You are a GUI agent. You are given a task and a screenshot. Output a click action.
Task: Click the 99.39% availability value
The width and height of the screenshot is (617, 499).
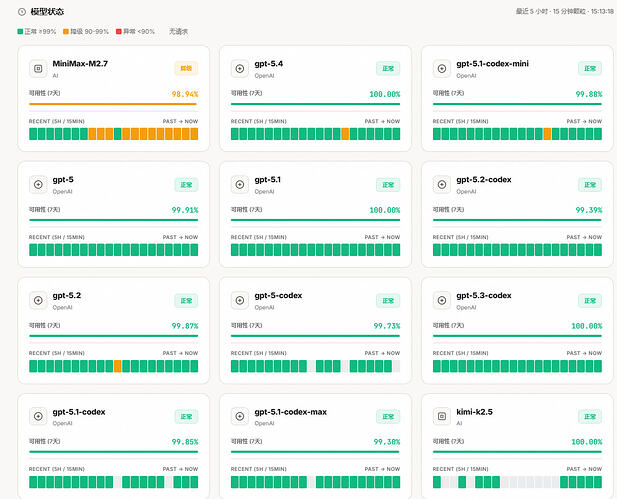(x=589, y=210)
